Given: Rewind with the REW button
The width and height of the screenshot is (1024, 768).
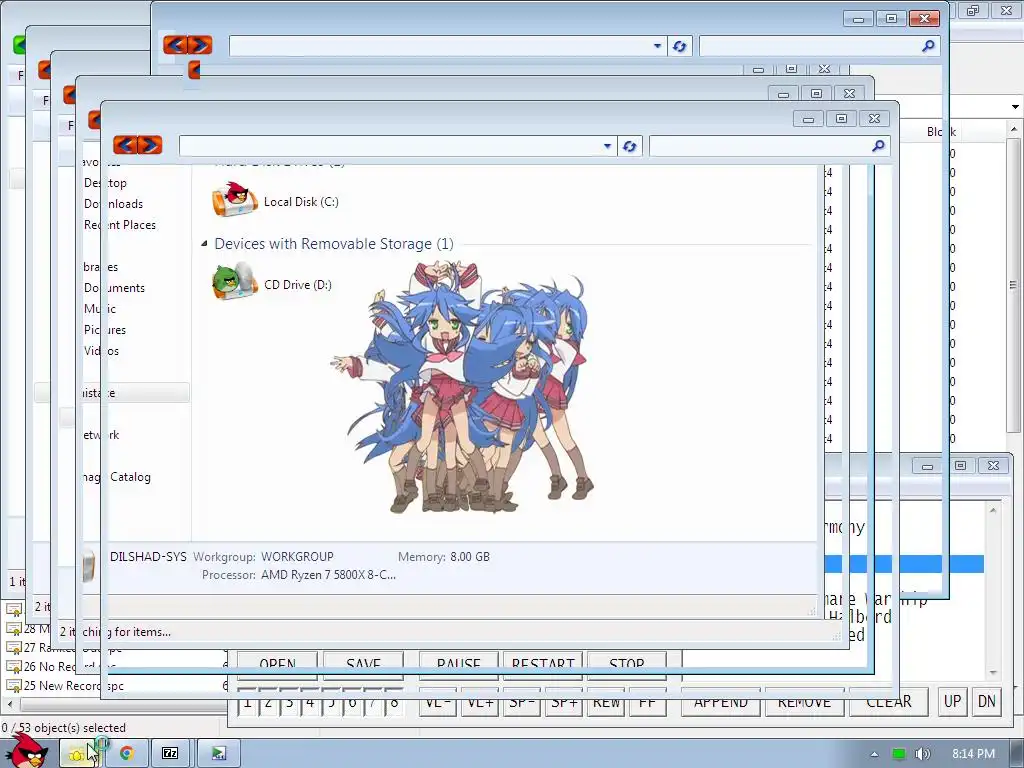Looking at the screenshot, I should tap(606, 702).
